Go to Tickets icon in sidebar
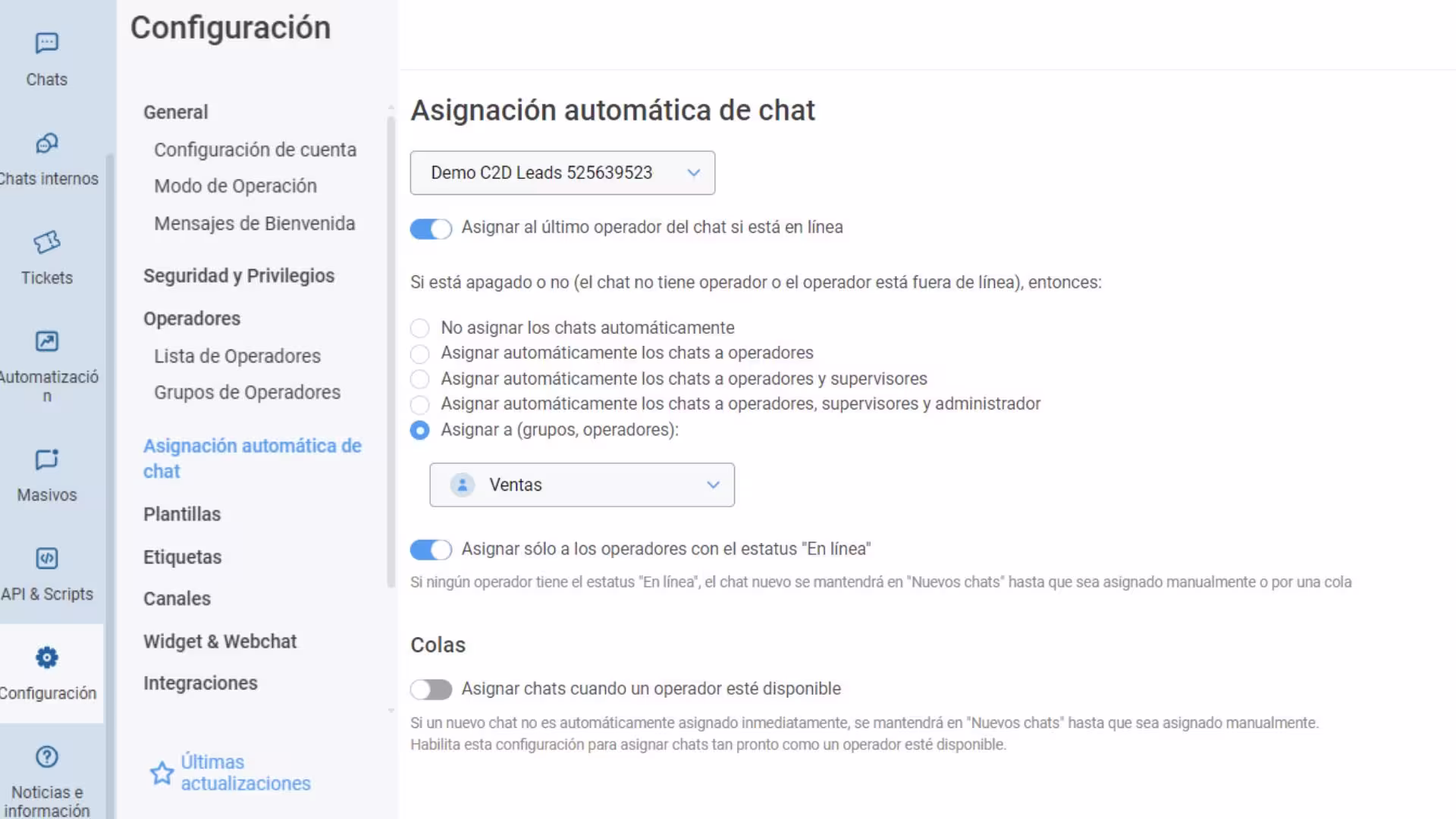The height and width of the screenshot is (819, 1456). click(46, 242)
